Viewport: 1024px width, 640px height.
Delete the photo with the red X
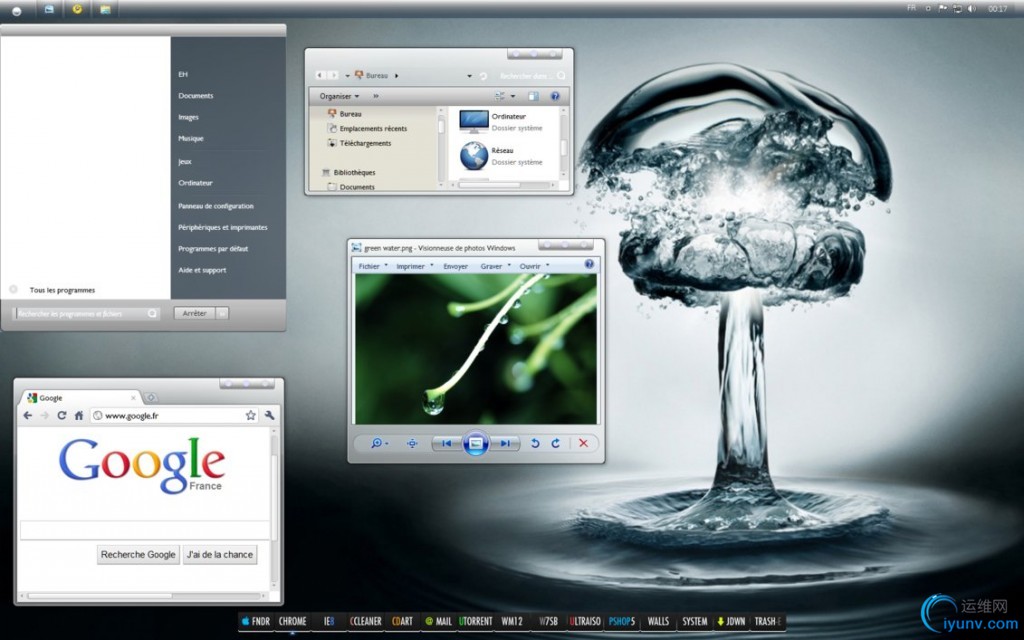583,443
